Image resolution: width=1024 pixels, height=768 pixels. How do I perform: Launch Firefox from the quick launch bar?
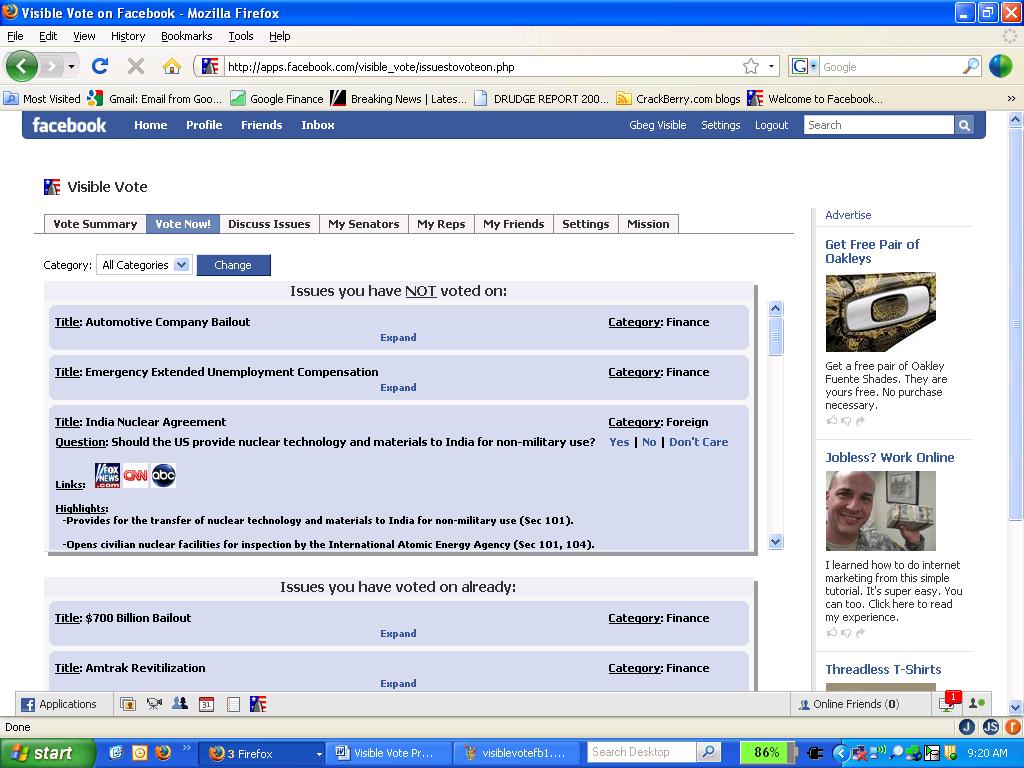(163, 752)
